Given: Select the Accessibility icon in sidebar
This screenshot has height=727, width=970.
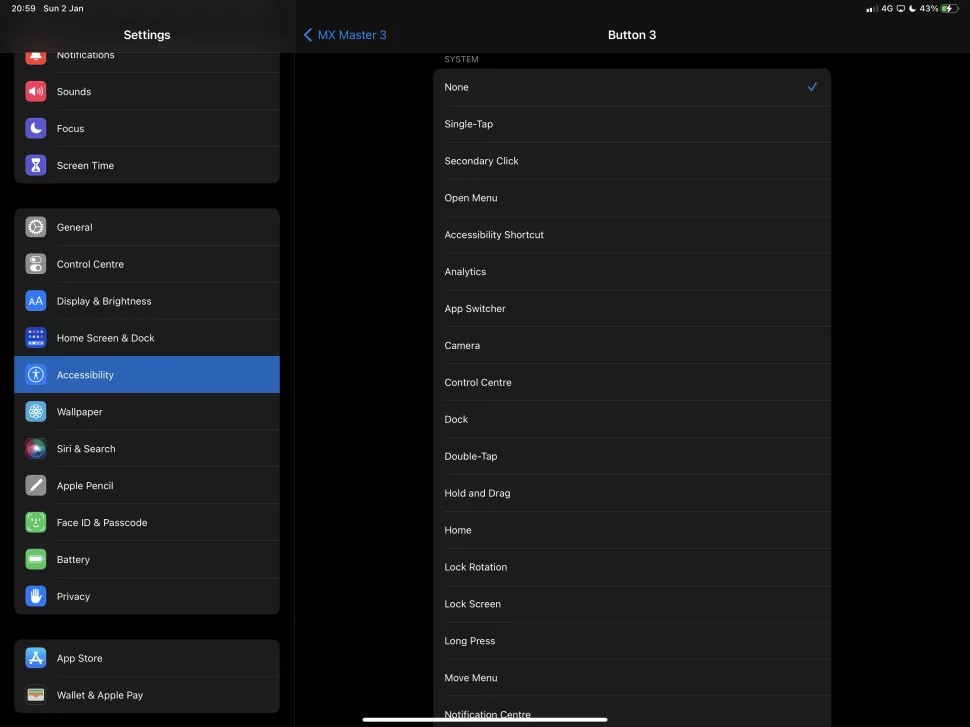Looking at the screenshot, I should pos(35,374).
